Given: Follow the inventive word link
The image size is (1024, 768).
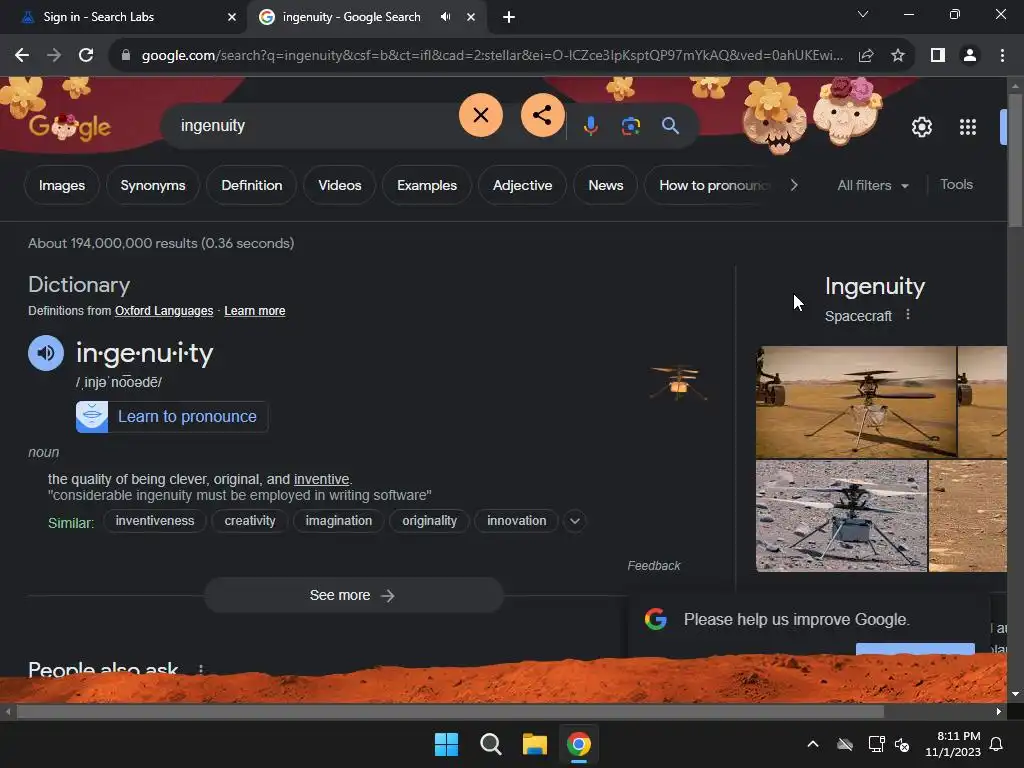Looking at the screenshot, I should tap(321, 479).
